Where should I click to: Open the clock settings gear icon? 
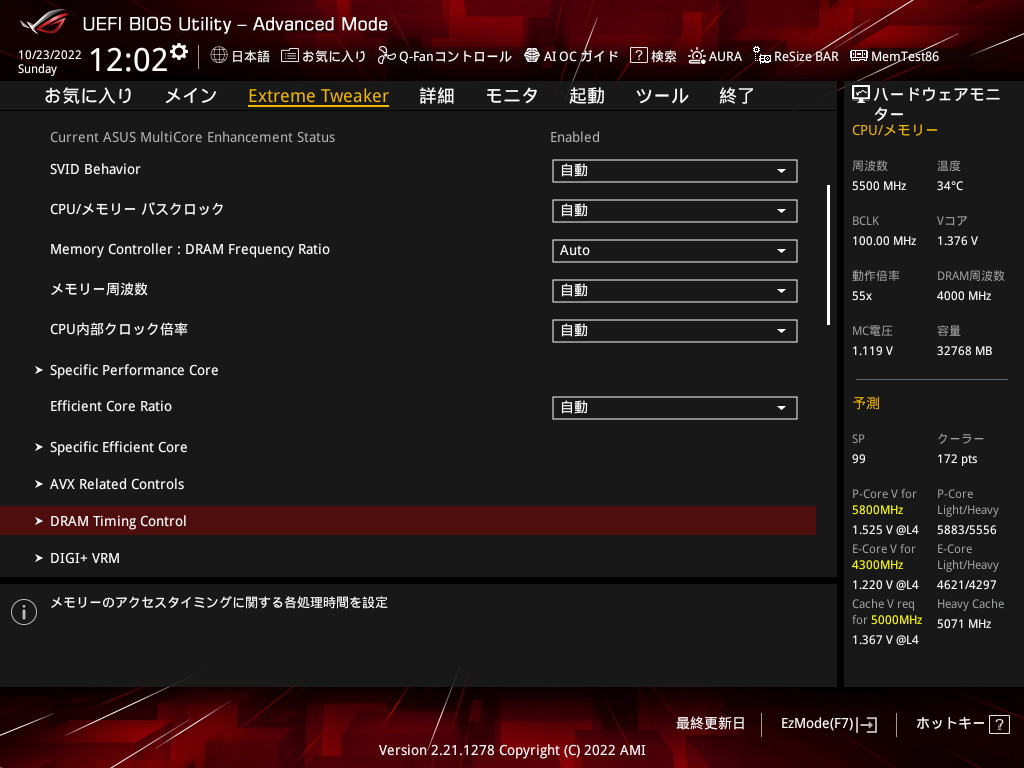[x=179, y=52]
